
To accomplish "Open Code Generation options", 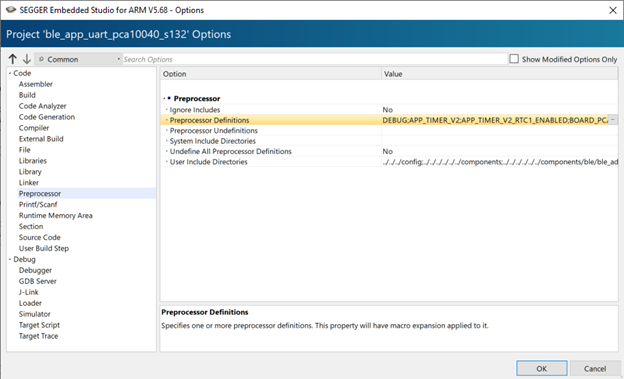I will tap(47, 117).
